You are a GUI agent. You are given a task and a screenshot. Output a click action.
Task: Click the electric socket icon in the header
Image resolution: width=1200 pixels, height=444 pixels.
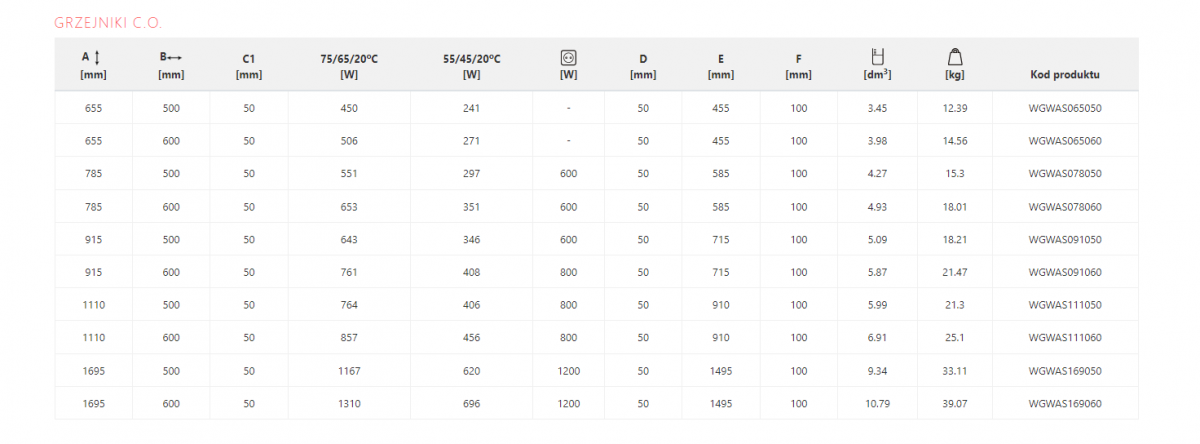568,58
